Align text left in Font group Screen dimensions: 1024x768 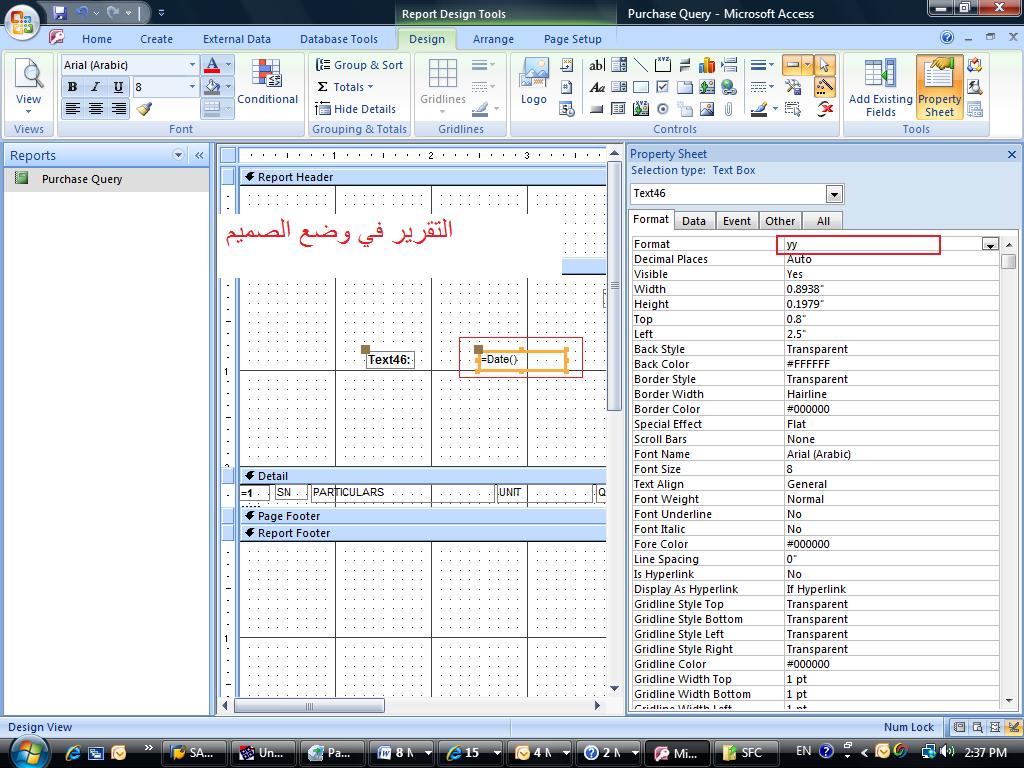[x=72, y=108]
